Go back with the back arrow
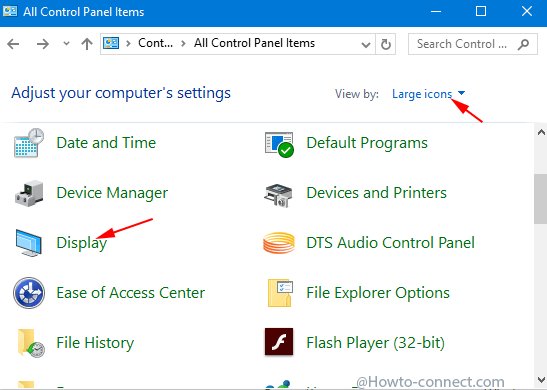This screenshot has height=390, width=547. point(13,44)
